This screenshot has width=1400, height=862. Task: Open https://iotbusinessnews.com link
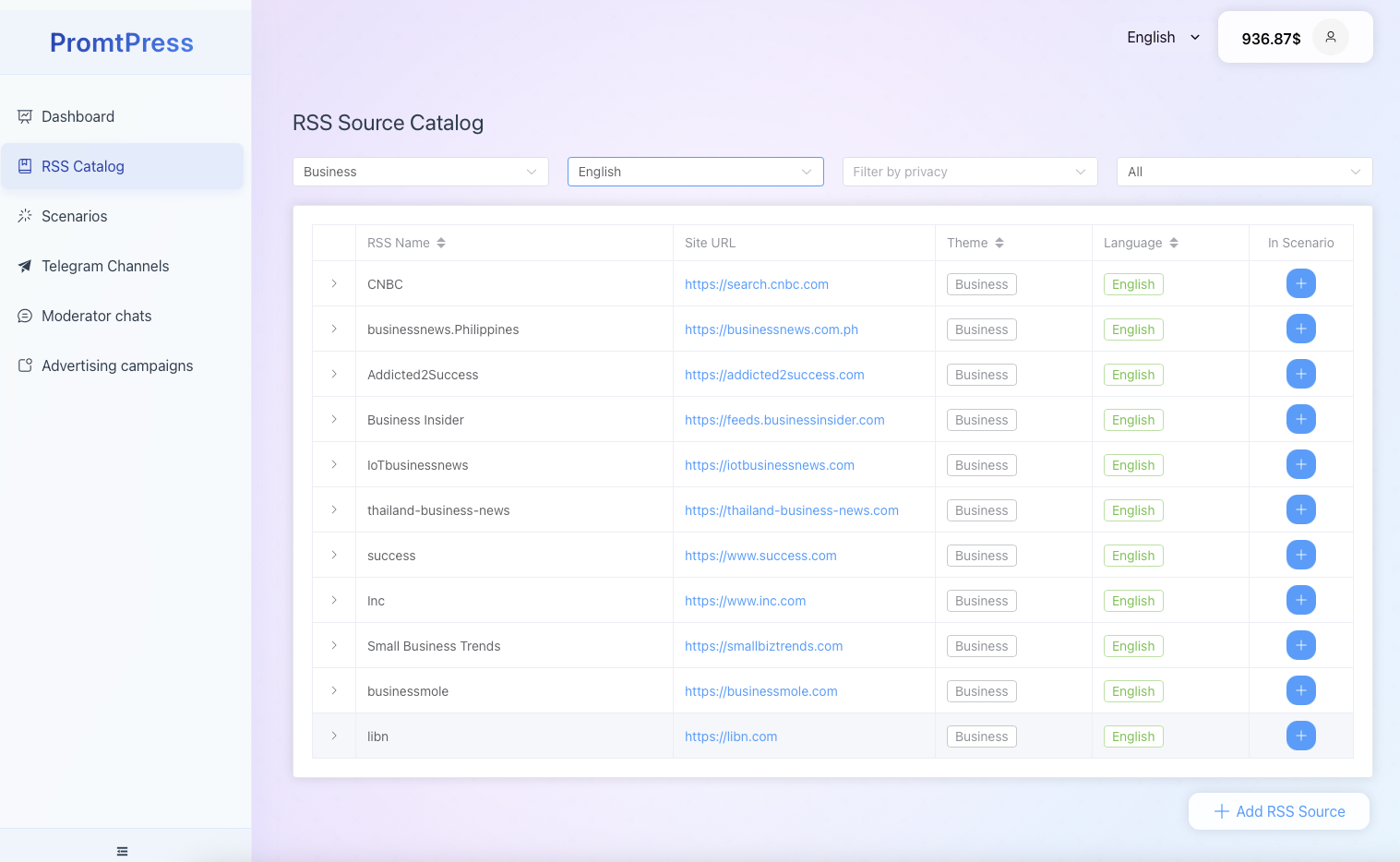(x=770, y=465)
